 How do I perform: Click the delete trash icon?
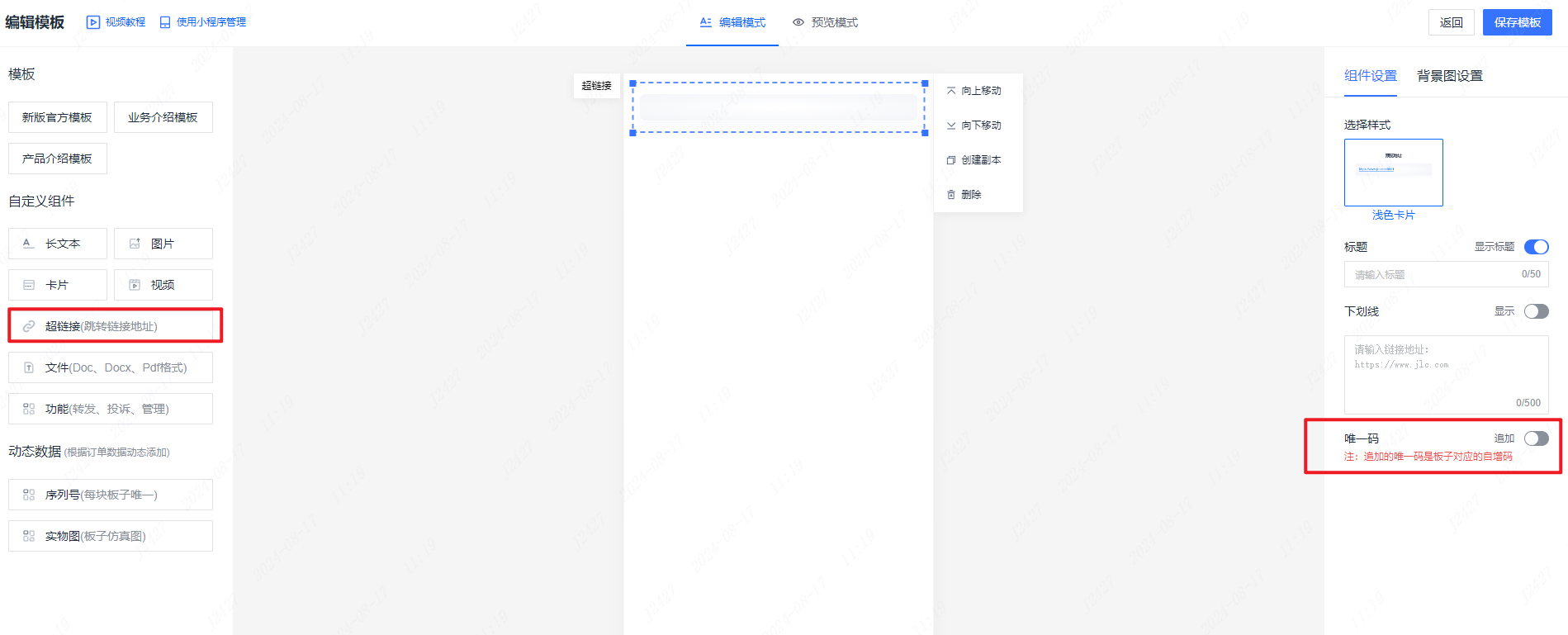click(x=951, y=195)
